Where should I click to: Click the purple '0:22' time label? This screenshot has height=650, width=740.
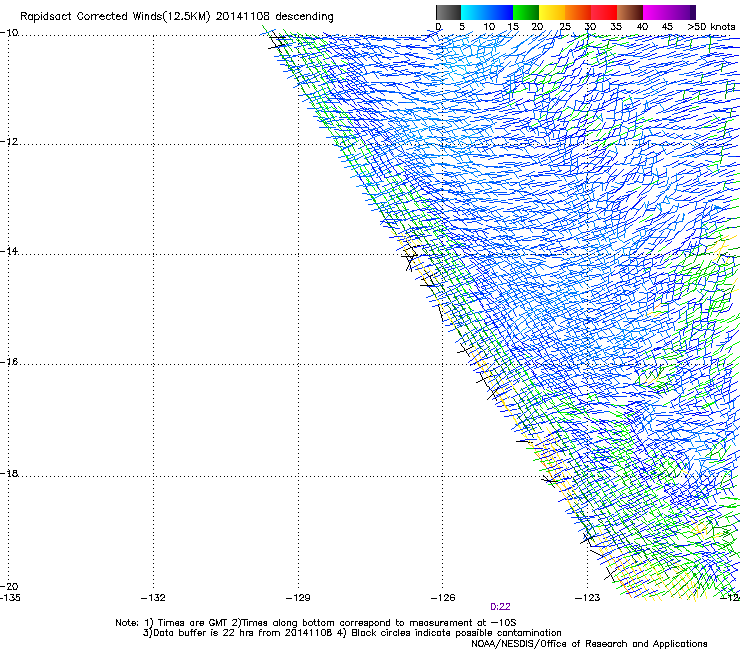500,607
